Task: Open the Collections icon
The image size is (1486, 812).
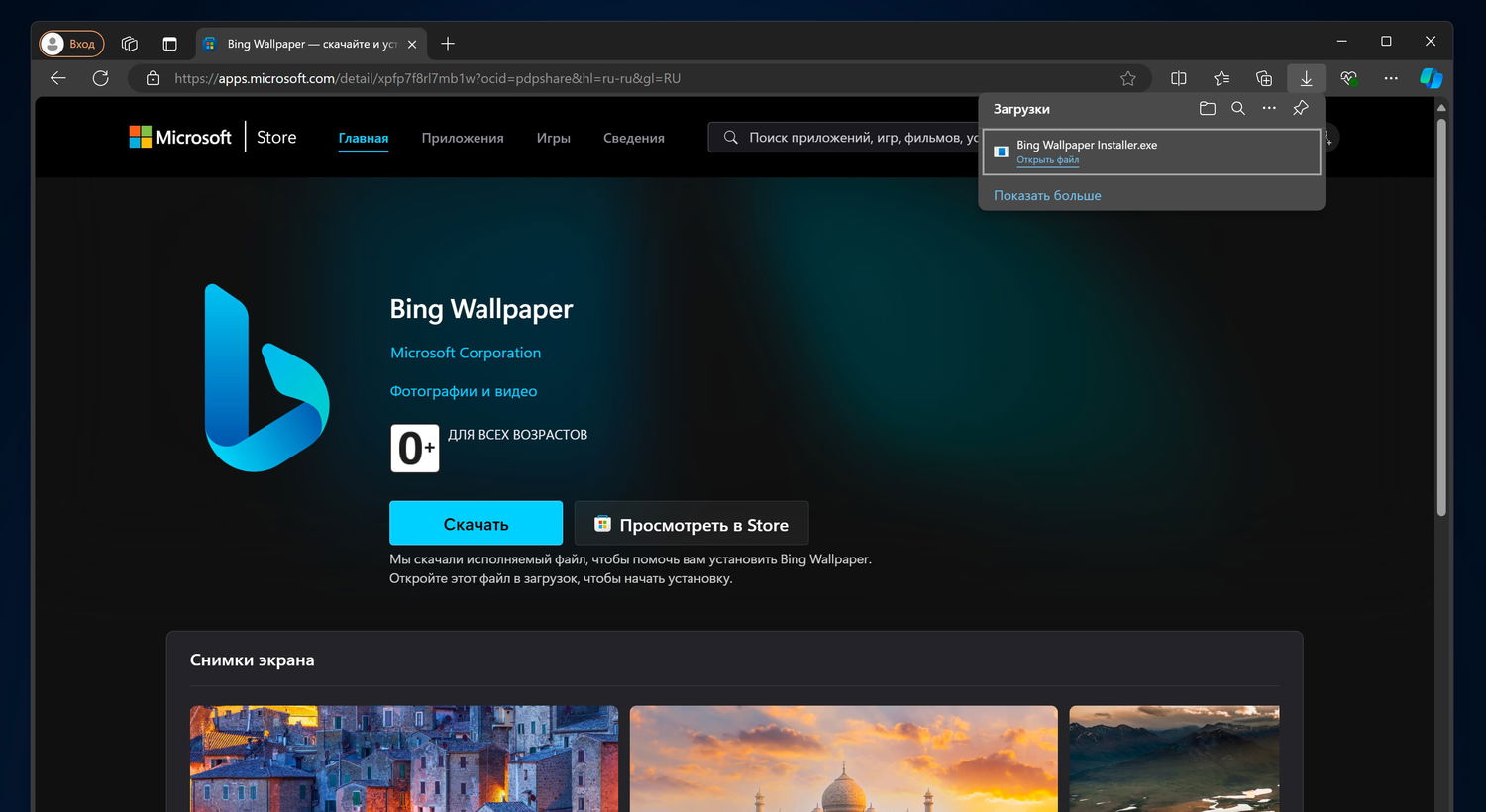Action: [1264, 78]
